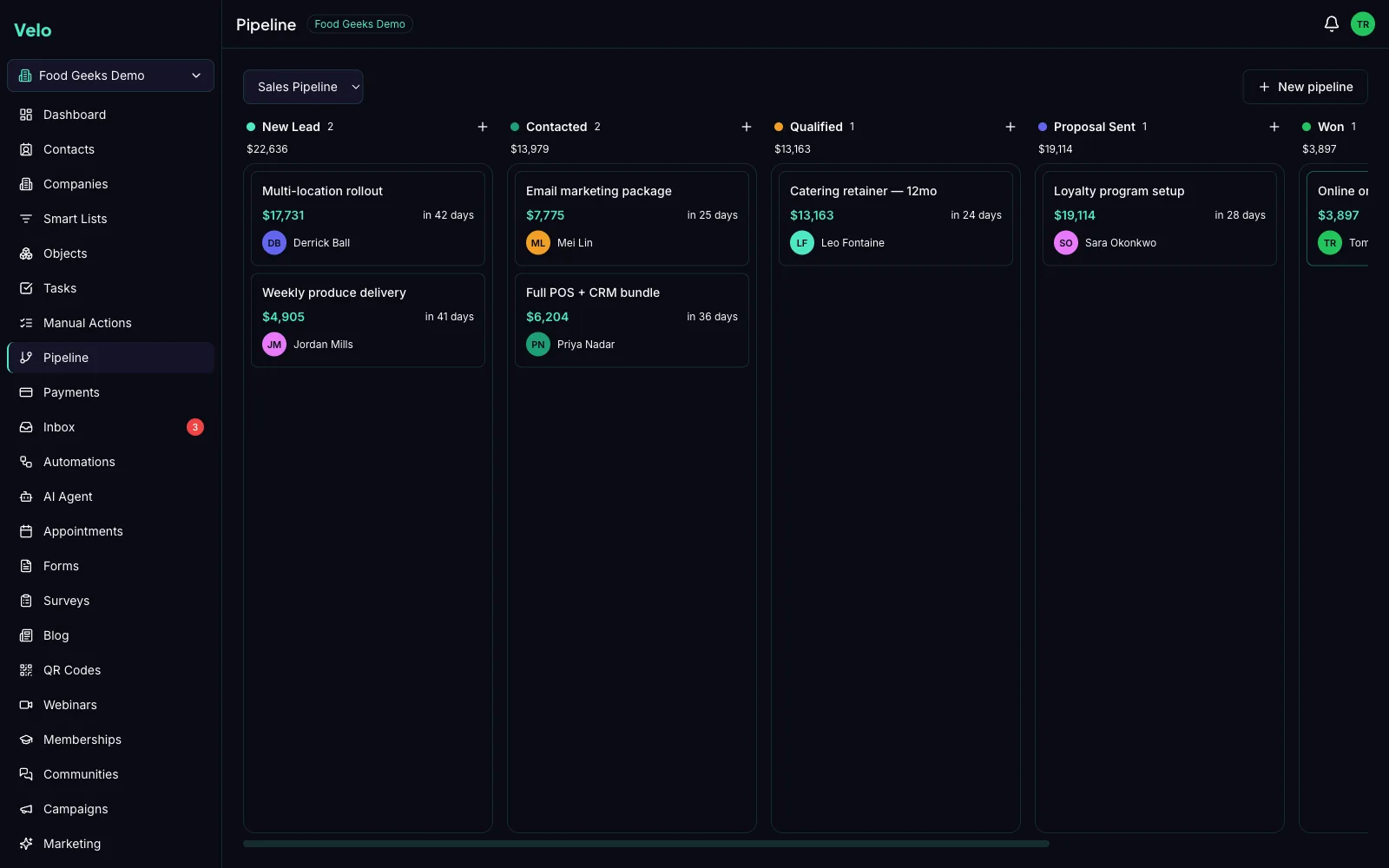
Task: Navigate to Forms page
Action: pos(110,566)
